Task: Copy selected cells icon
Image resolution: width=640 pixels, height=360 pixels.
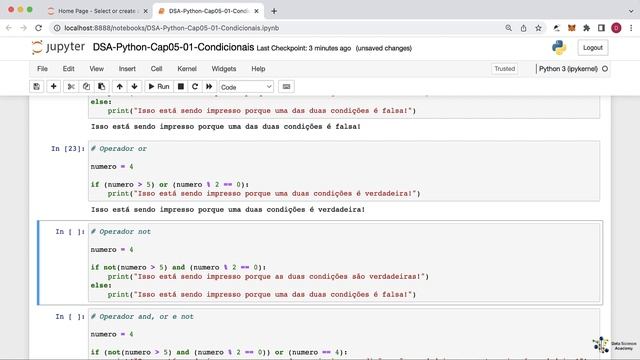Action: [x=86, y=87]
